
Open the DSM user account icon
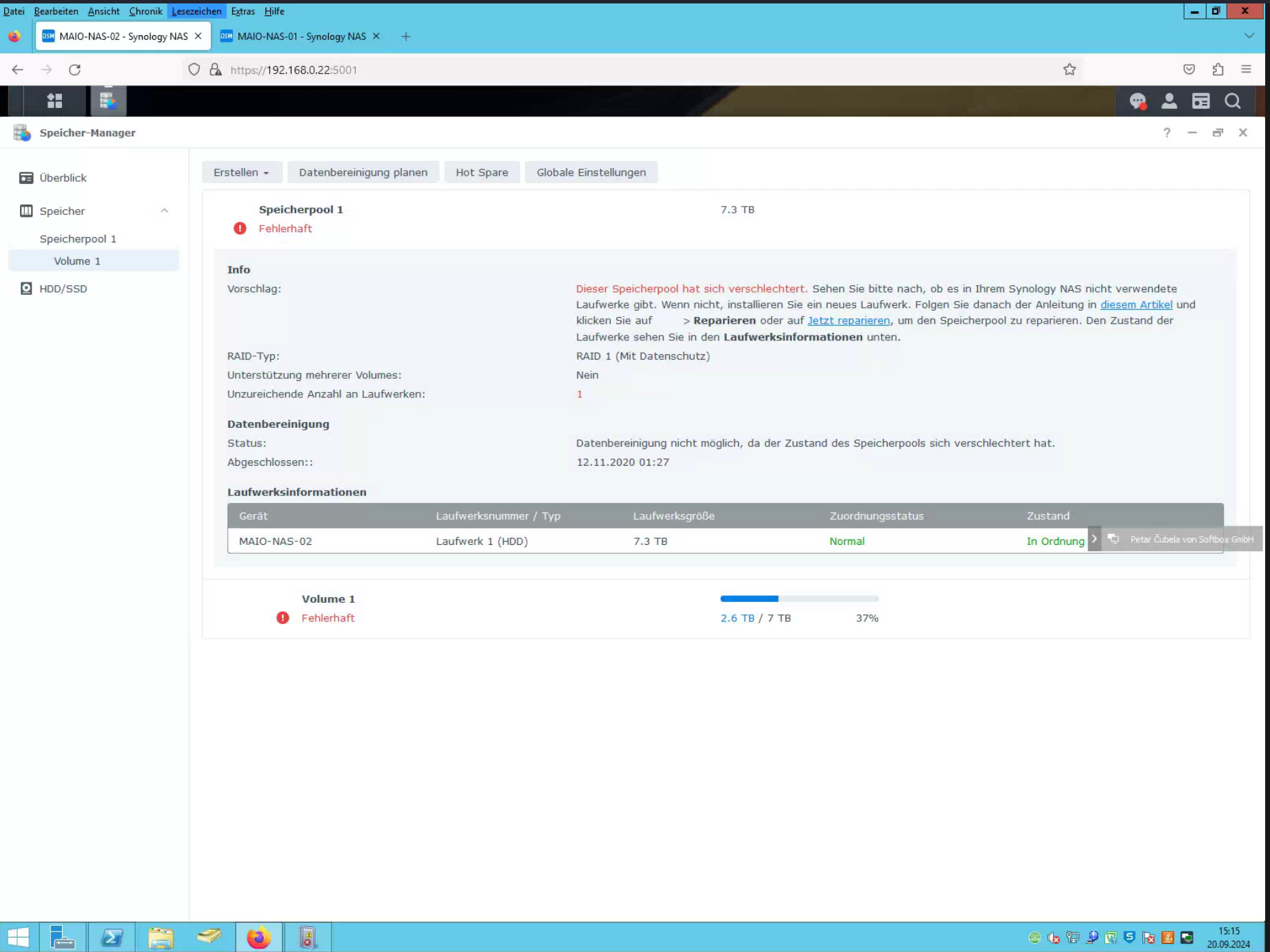1169,101
